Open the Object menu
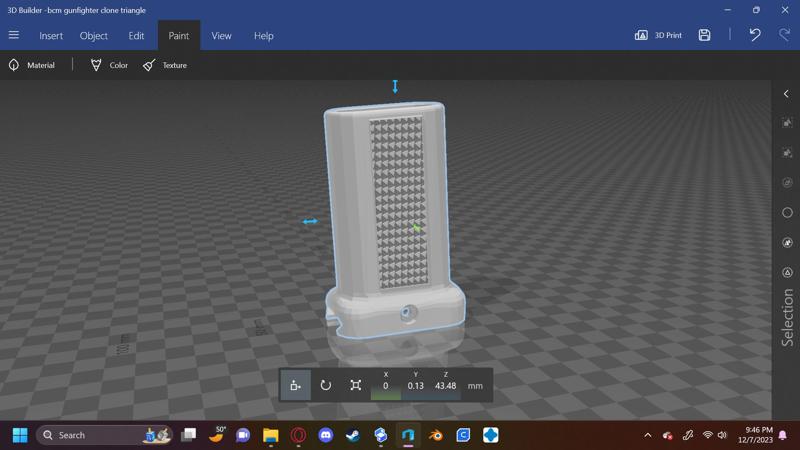The image size is (800, 450). (x=93, y=36)
